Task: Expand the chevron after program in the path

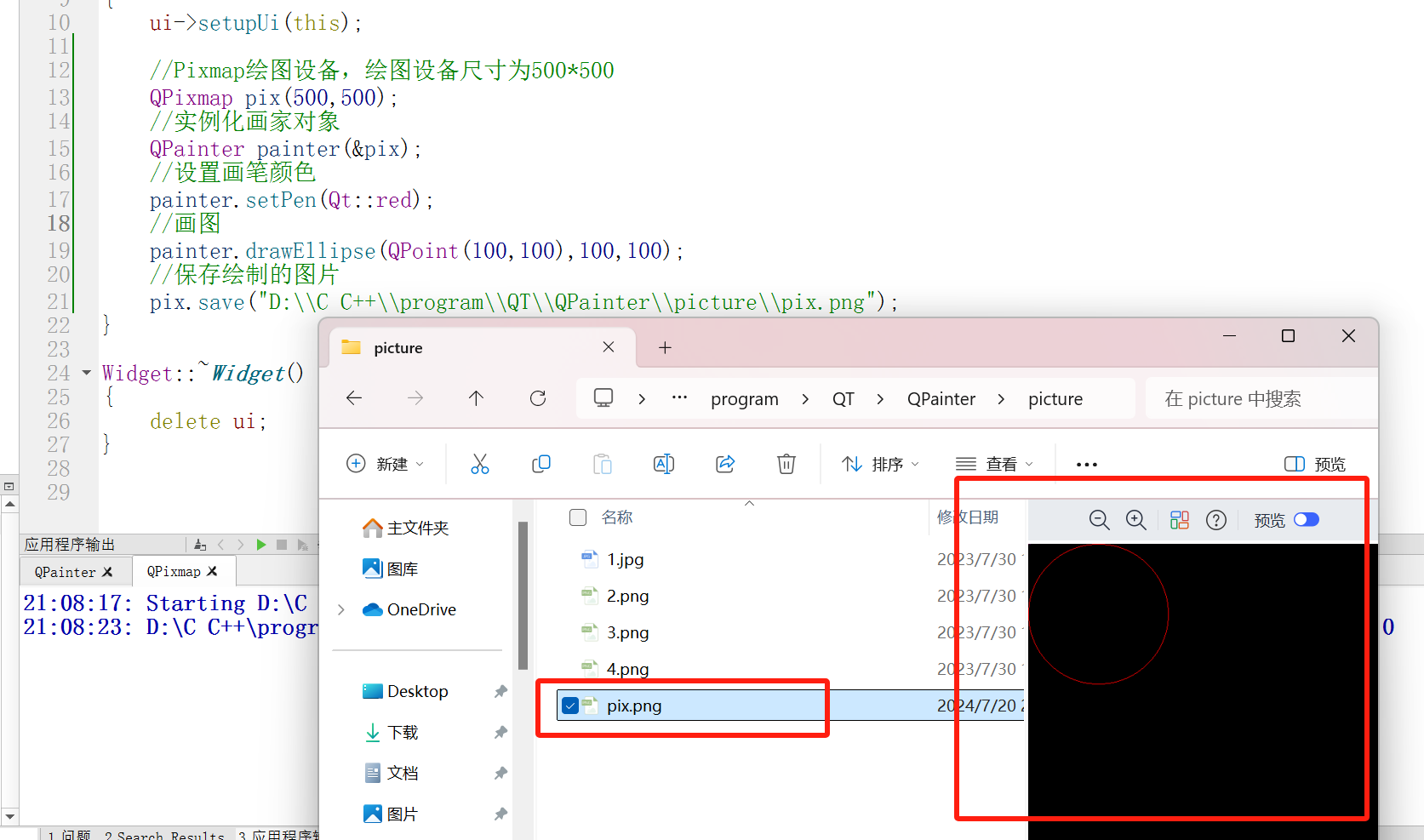Action: click(x=805, y=398)
